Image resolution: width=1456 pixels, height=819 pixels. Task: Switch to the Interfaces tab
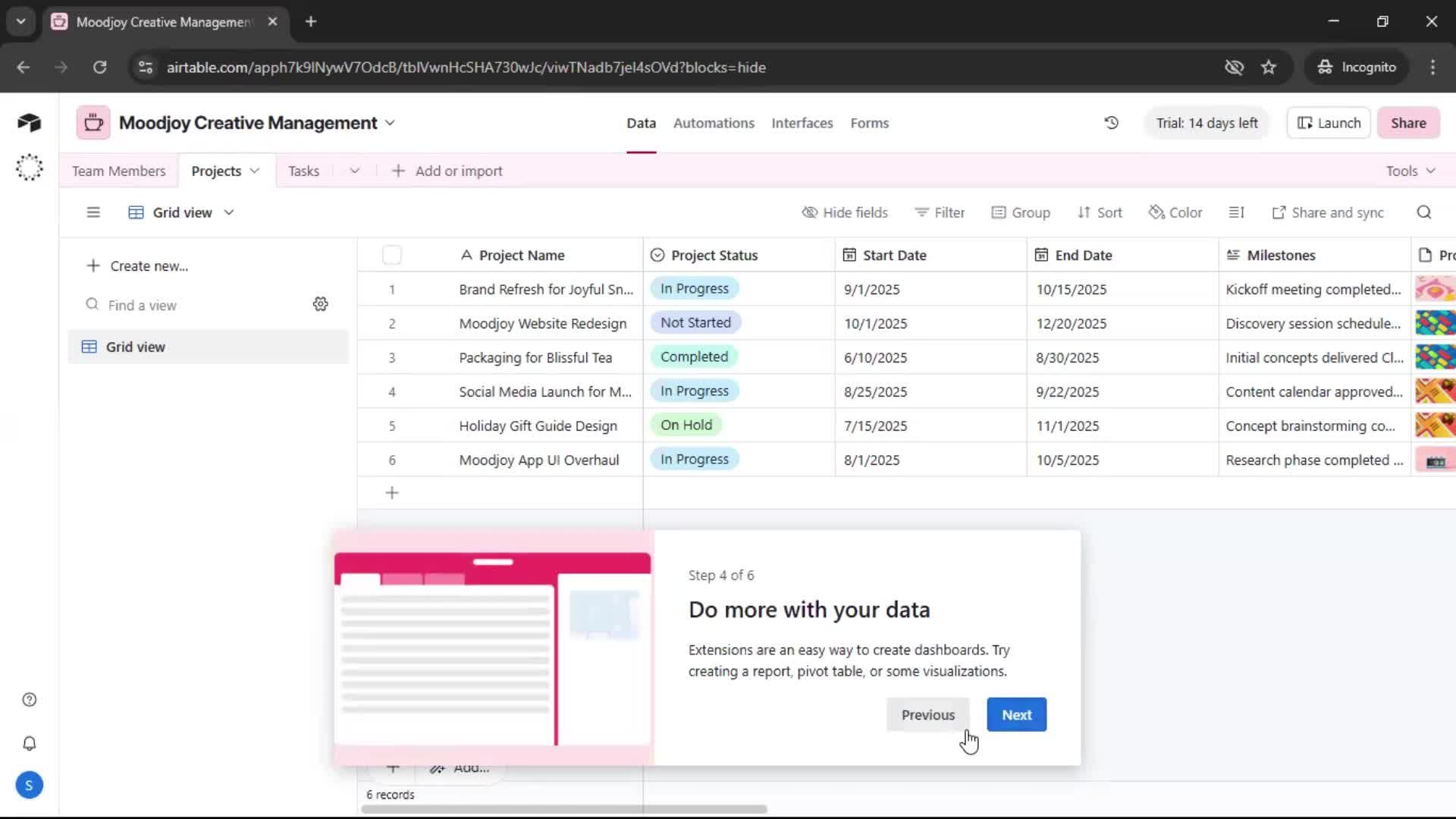(802, 123)
